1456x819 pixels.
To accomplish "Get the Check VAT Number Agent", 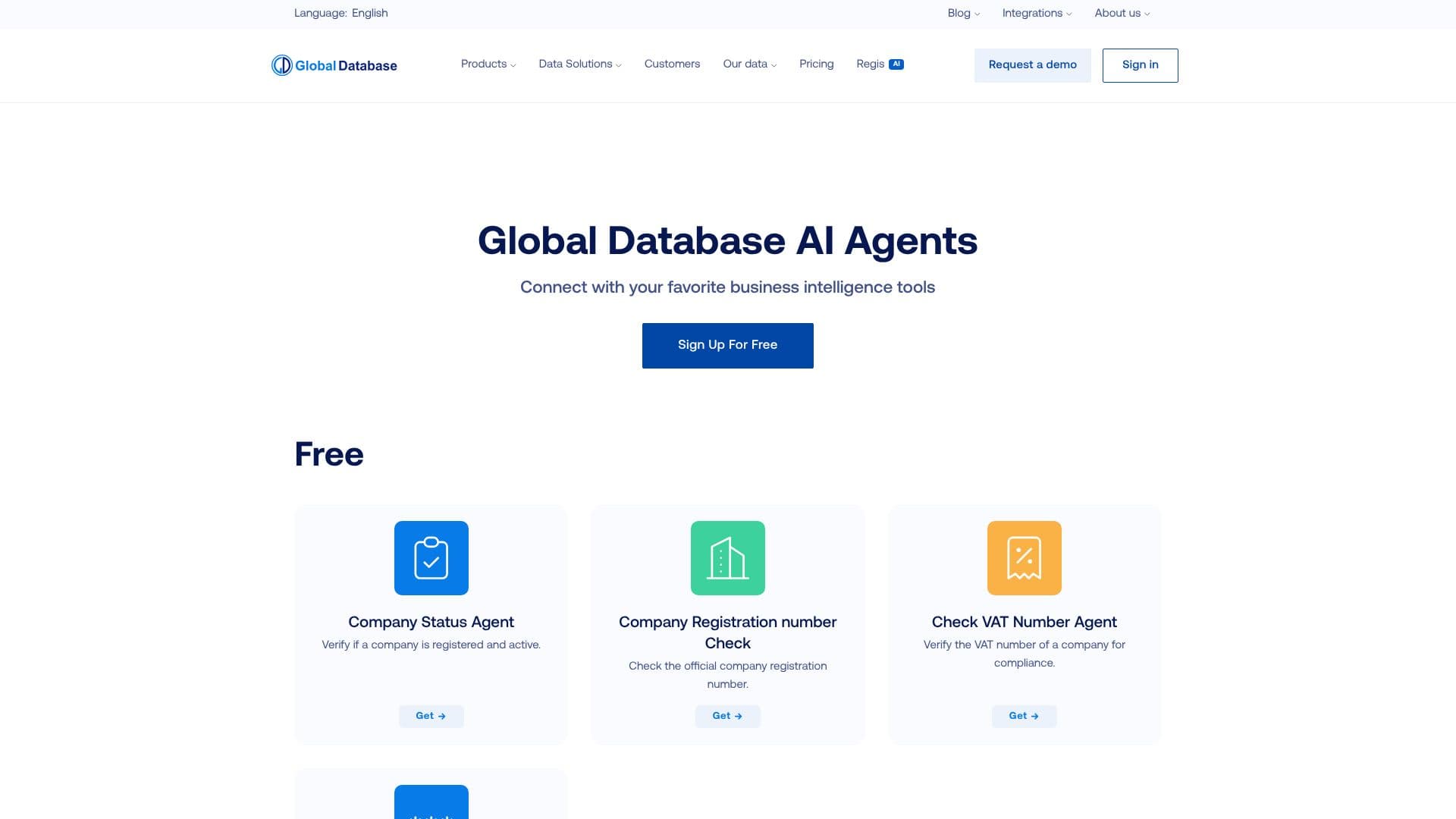I will point(1025,716).
